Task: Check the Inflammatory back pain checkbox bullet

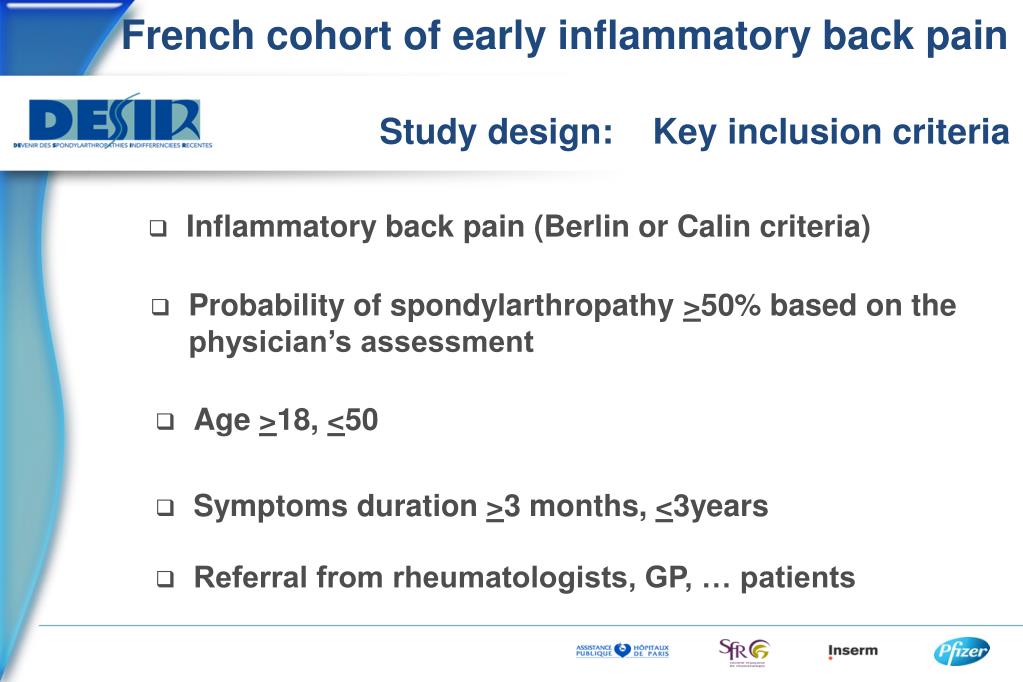Action: click(x=158, y=228)
